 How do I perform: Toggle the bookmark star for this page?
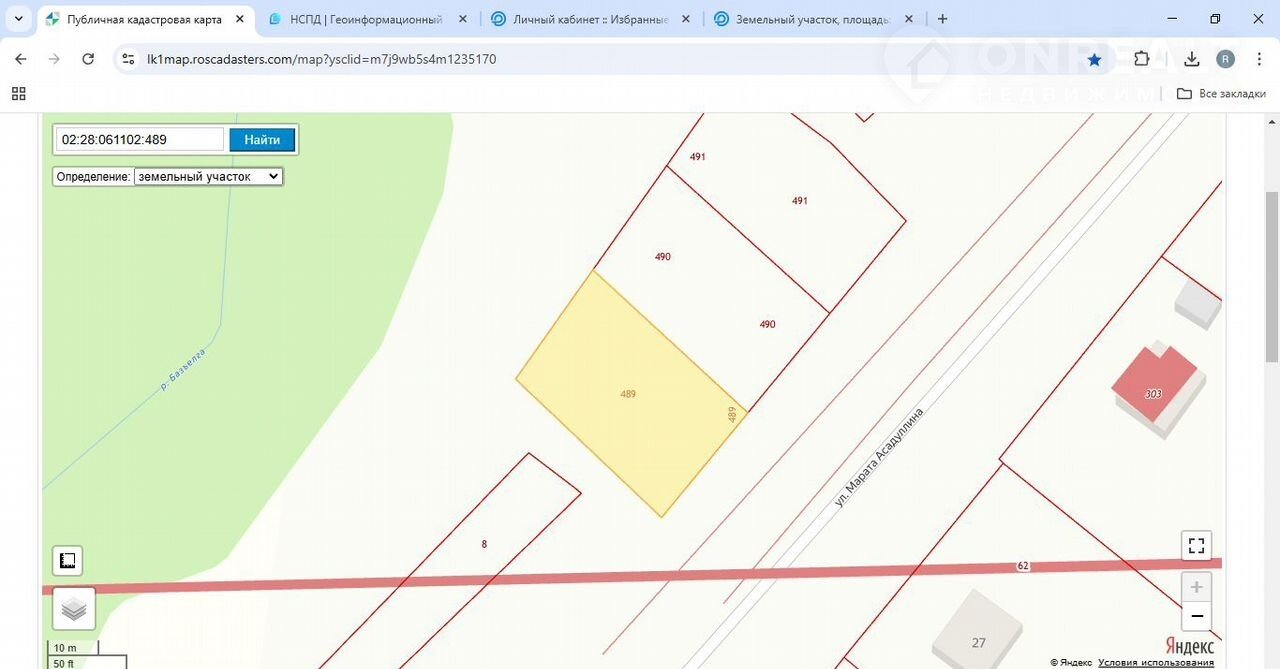1094,59
